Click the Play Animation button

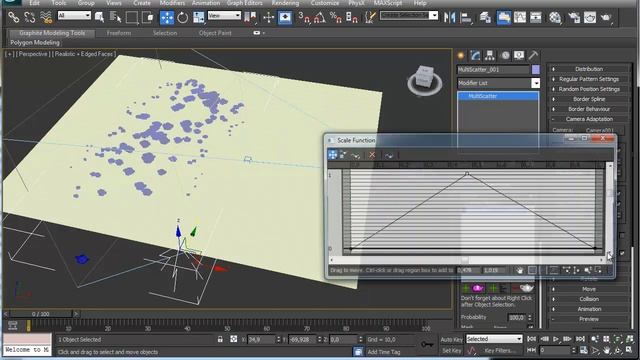tap(556, 339)
